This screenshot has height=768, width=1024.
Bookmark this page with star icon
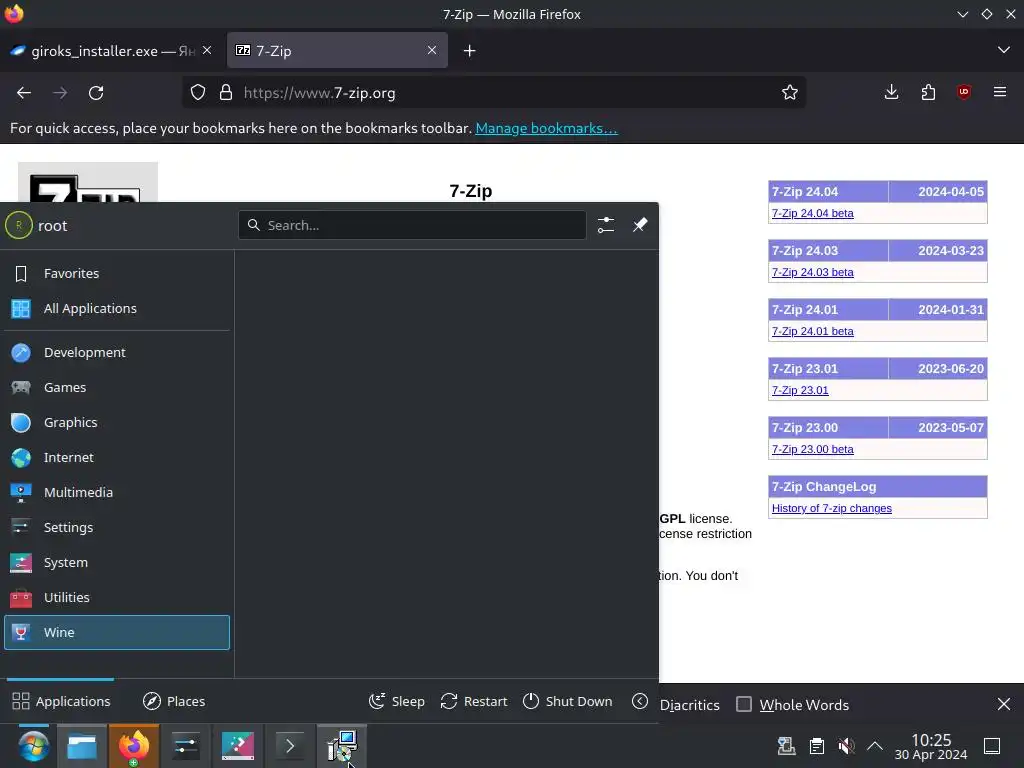[x=790, y=93]
